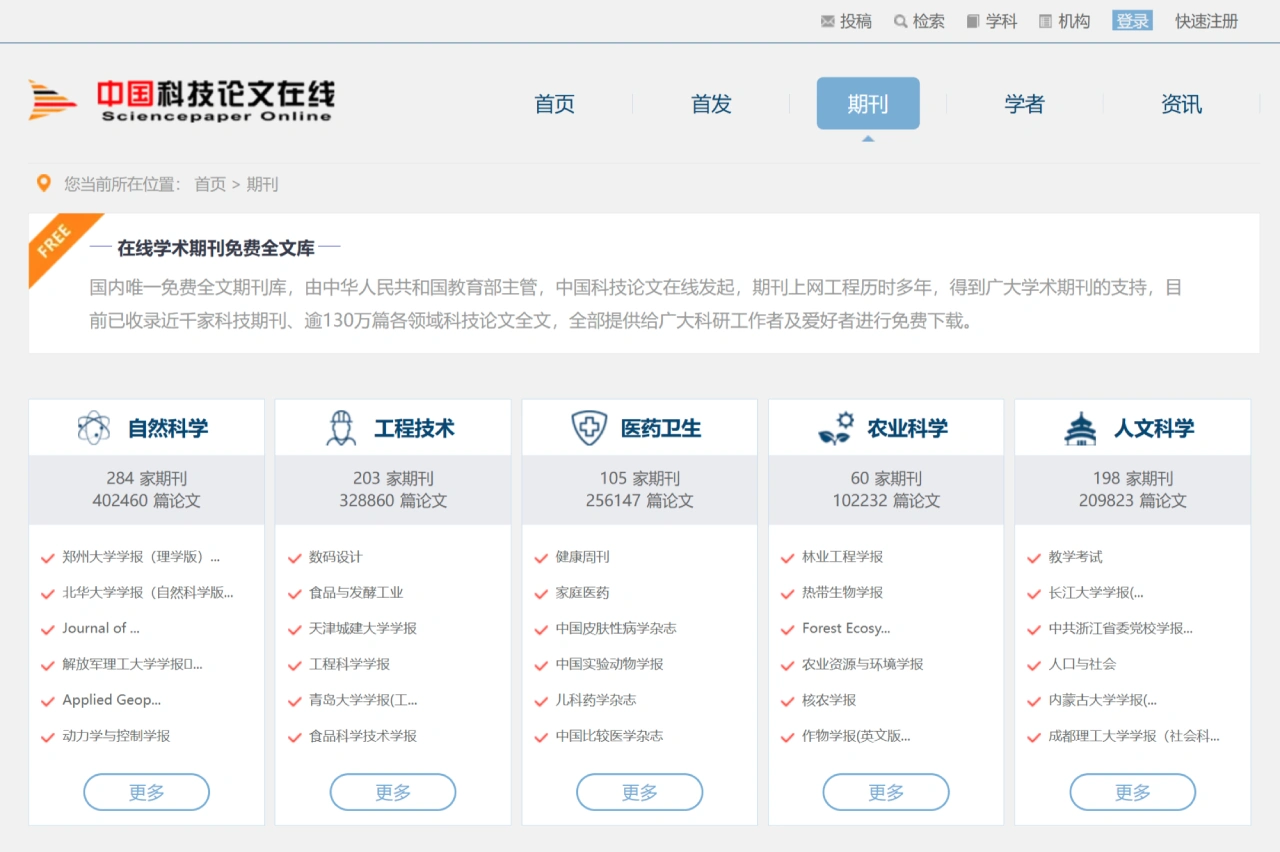Click 更多 under 自然科学

click(146, 792)
